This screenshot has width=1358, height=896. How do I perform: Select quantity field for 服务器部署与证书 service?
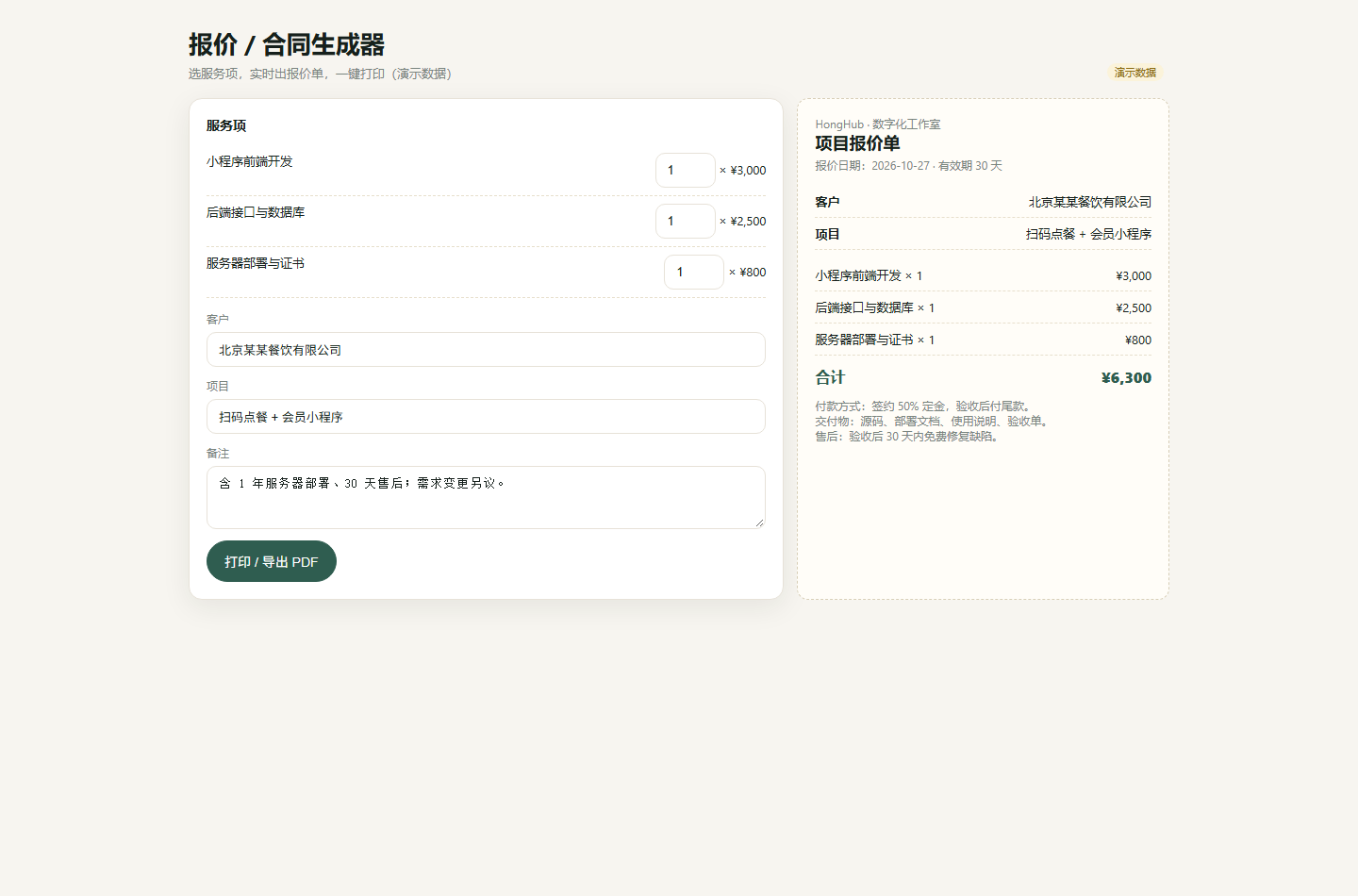click(x=694, y=272)
